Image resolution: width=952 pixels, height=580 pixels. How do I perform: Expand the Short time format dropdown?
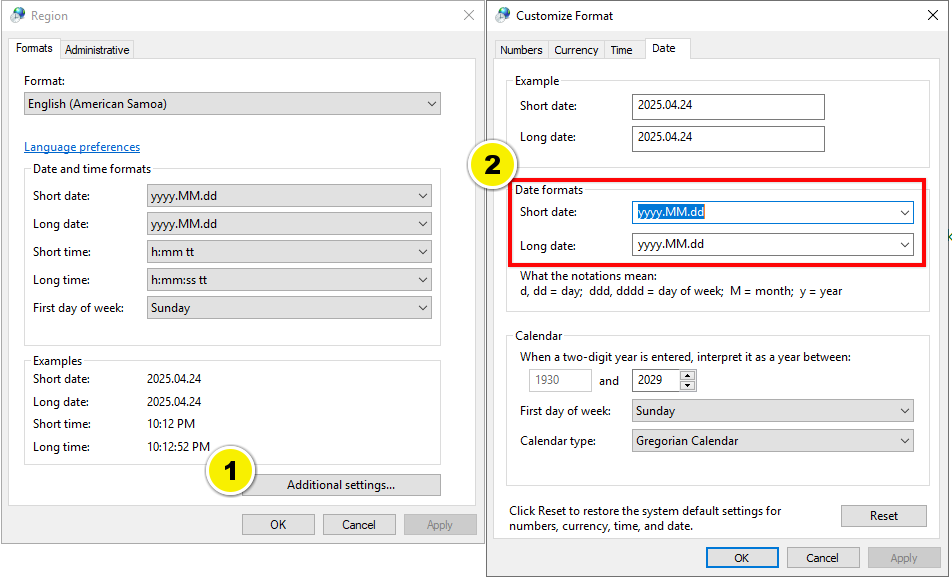pyautogui.click(x=424, y=251)
